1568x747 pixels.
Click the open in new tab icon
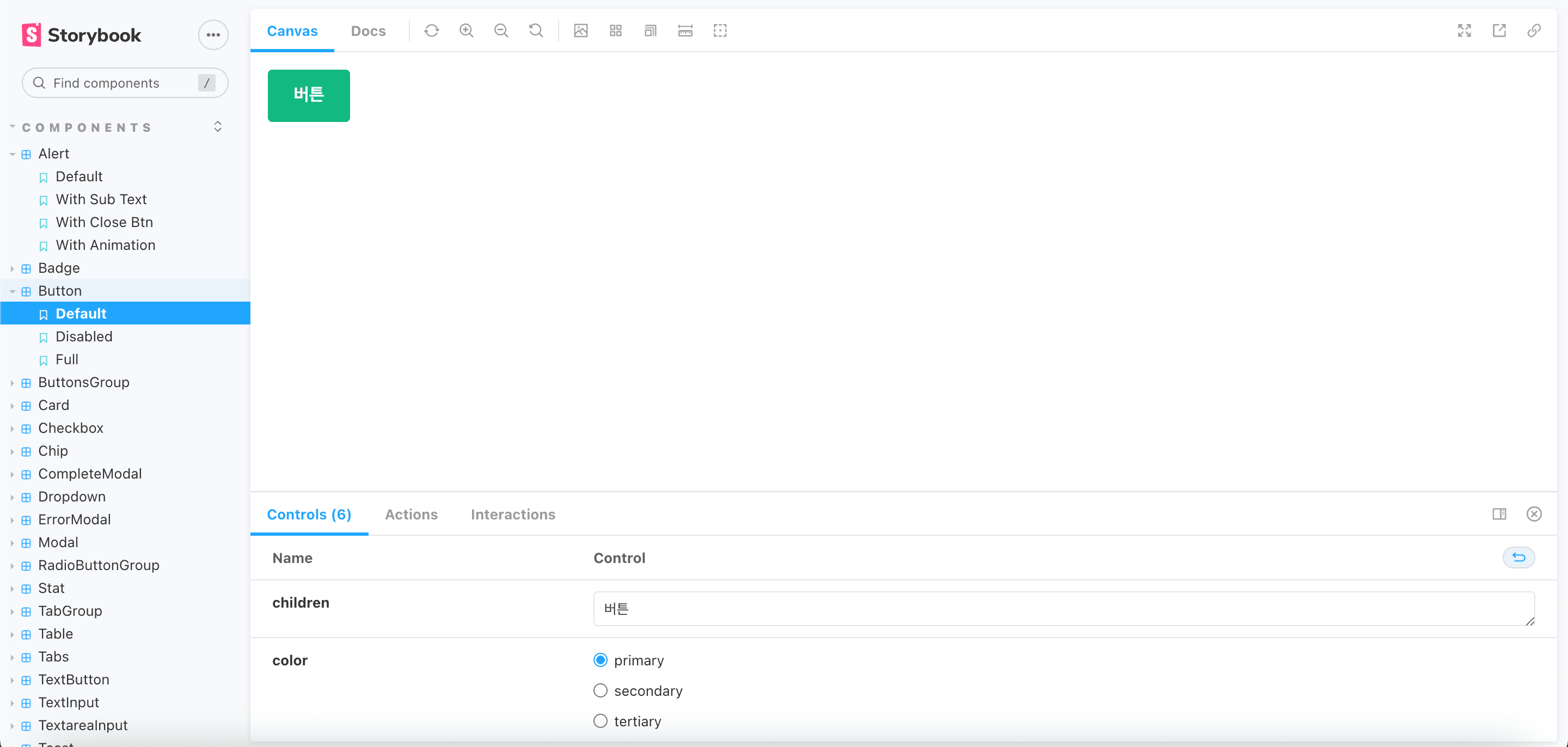tap(1499, 30)
